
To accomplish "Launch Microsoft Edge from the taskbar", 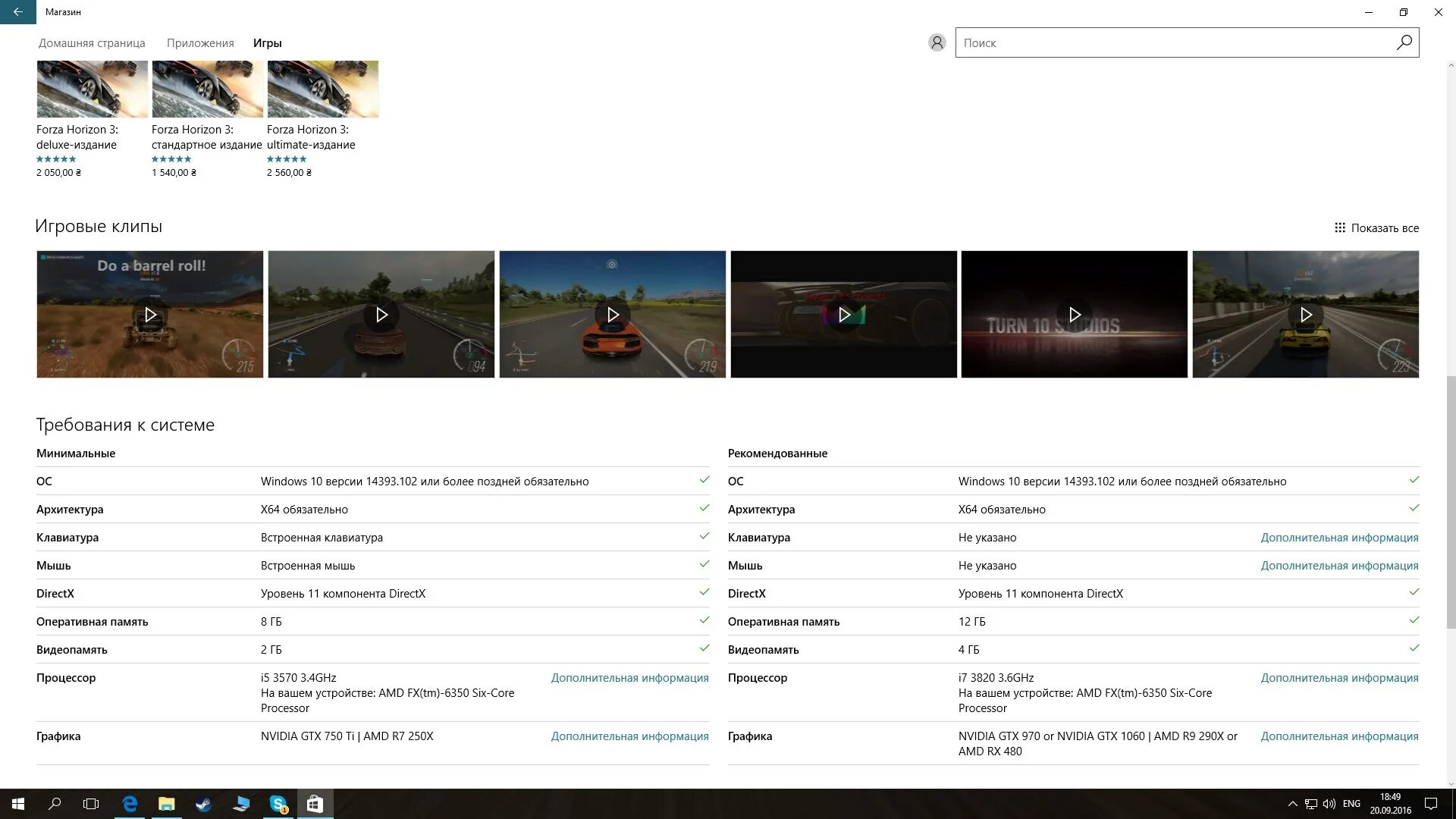I will (x=130, y=804).
